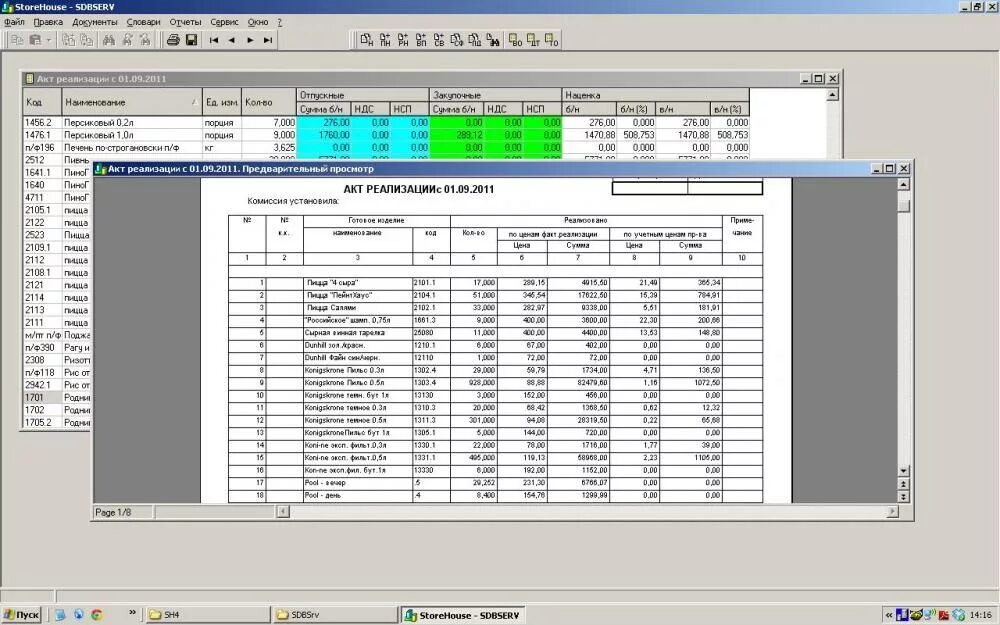Click the binoculars Find icon
The height and width of the screenshot is (625, 1000).
108,40
